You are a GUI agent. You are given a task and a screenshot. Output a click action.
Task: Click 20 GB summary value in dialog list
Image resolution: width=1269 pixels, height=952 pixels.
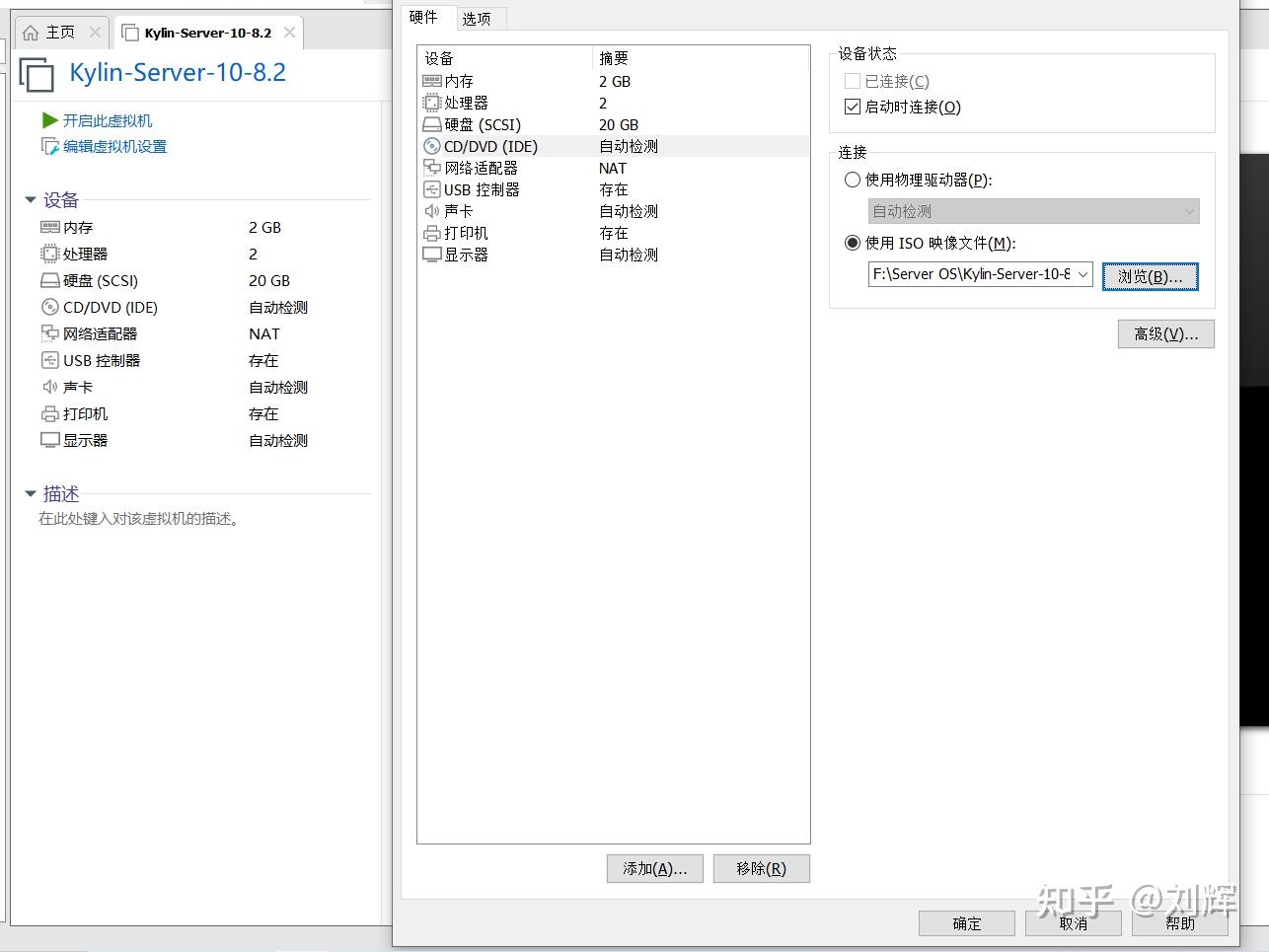point(619,124)
